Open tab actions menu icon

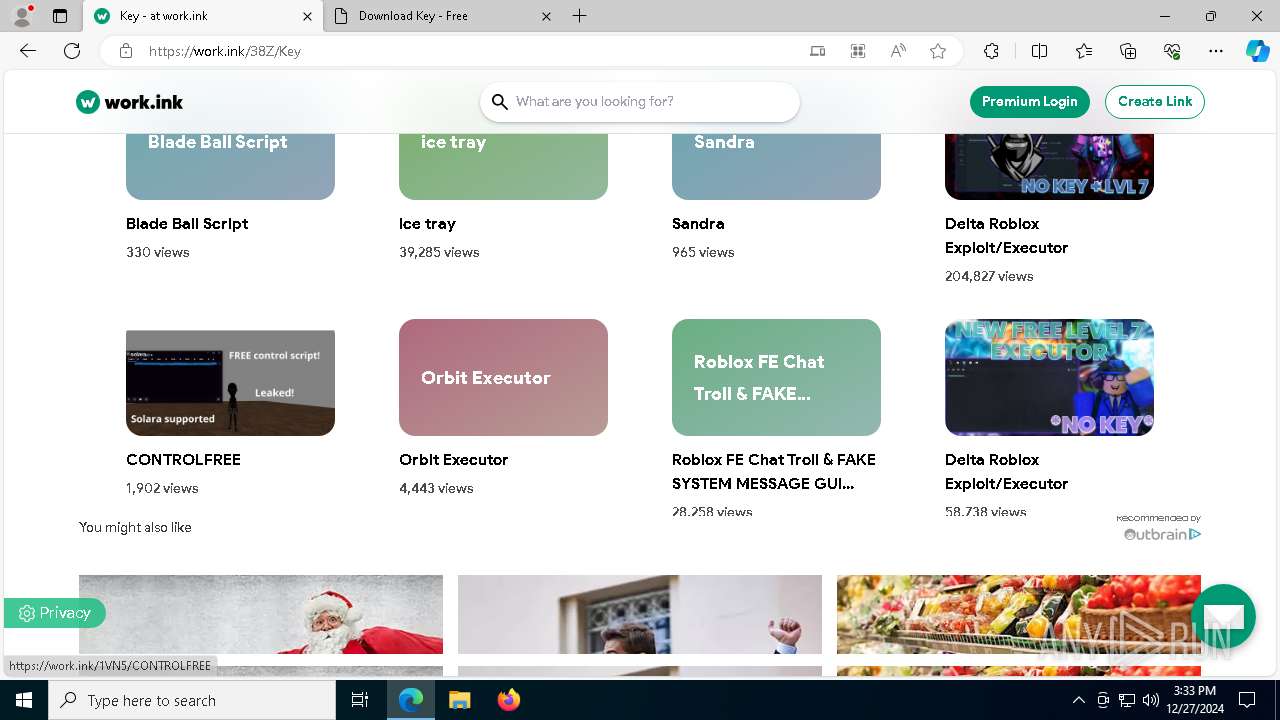(x=60, y=16)
